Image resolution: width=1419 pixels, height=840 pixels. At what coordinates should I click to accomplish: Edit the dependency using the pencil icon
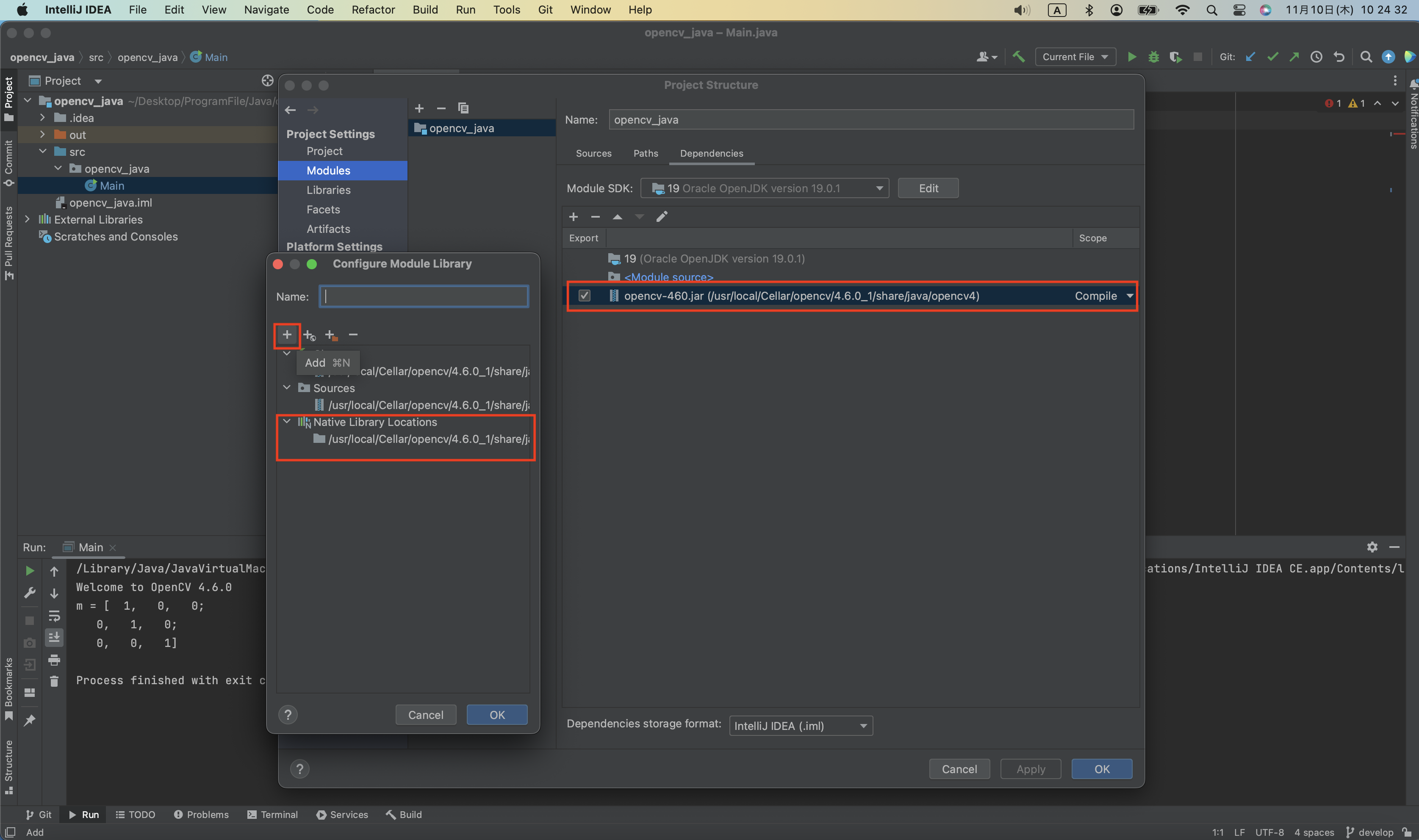tap(661, 216)
